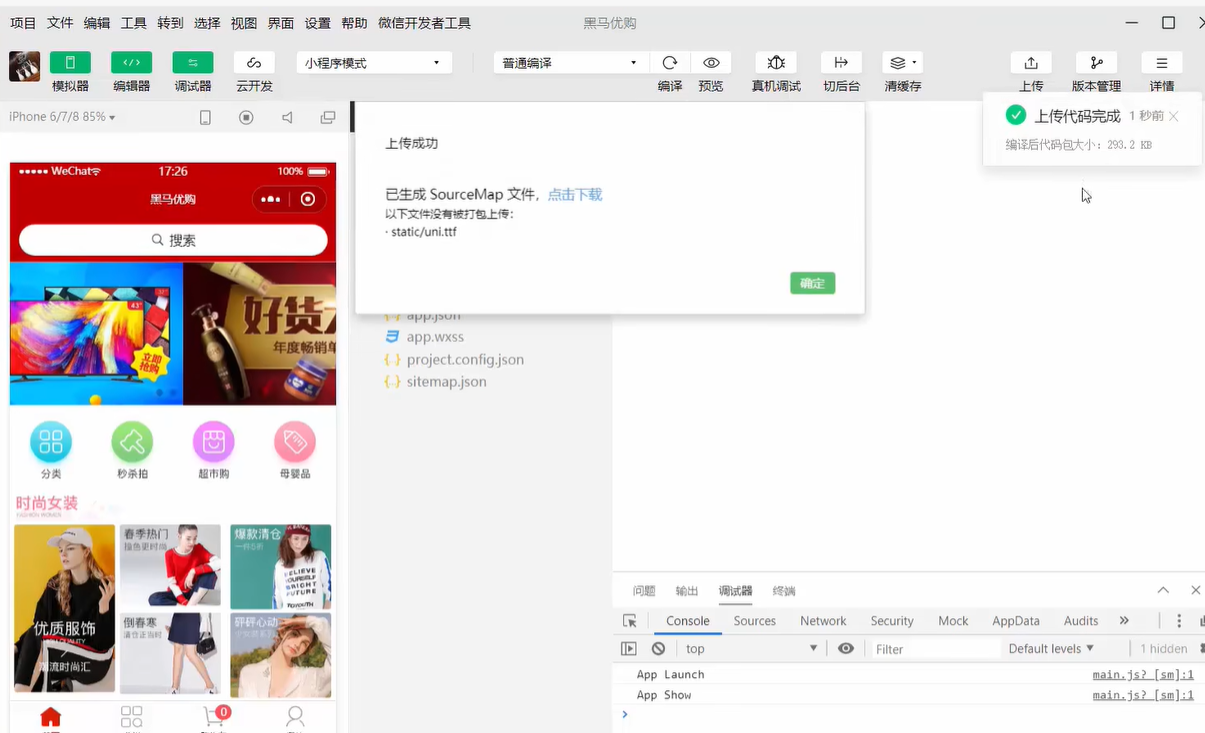Open the details (详情) panel
The width and height of the screenshot is (1205, 733).
click(x=1162, y=63)
